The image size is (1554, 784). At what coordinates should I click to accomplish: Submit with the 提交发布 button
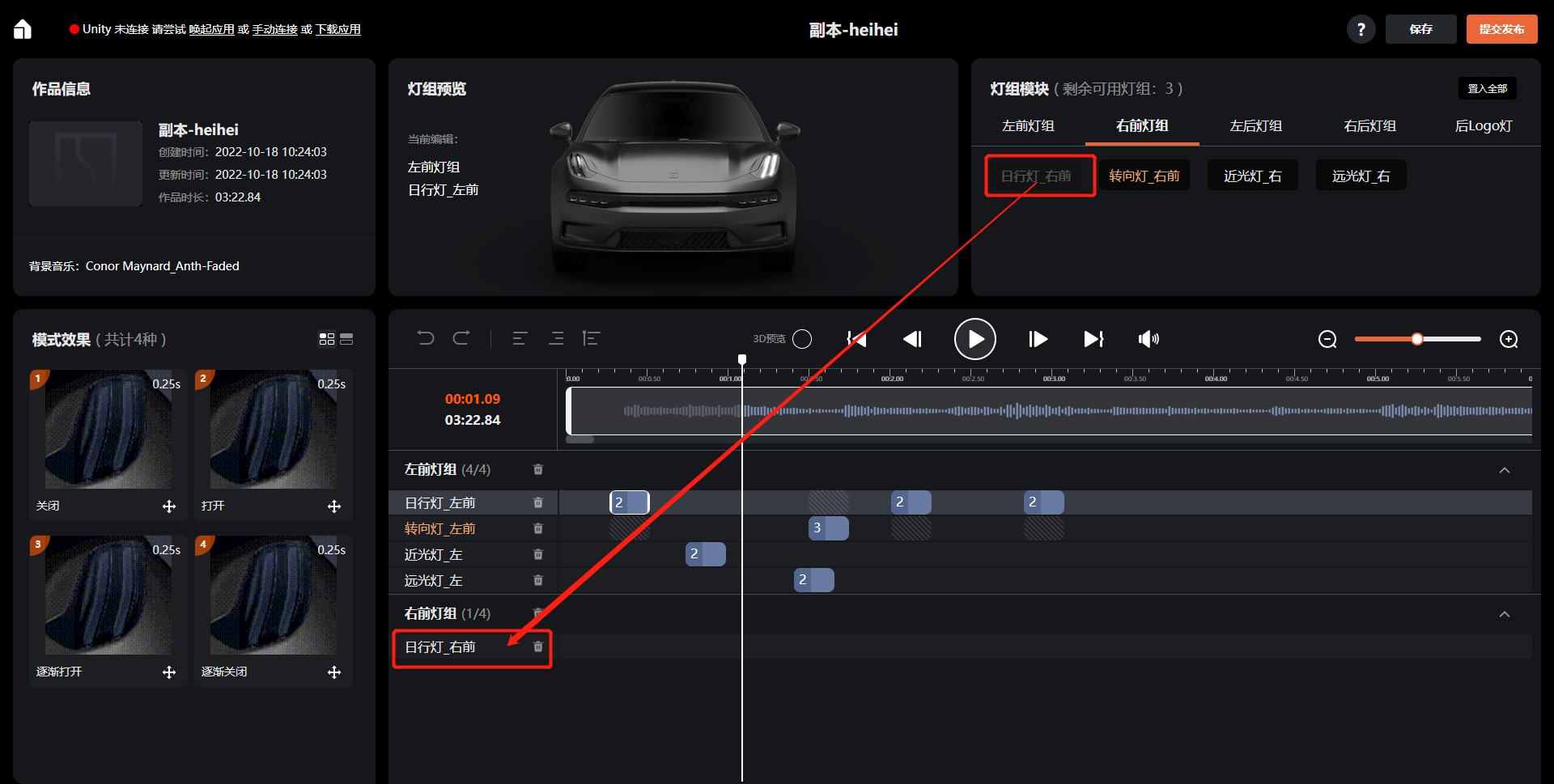[x=1502, y=29]
